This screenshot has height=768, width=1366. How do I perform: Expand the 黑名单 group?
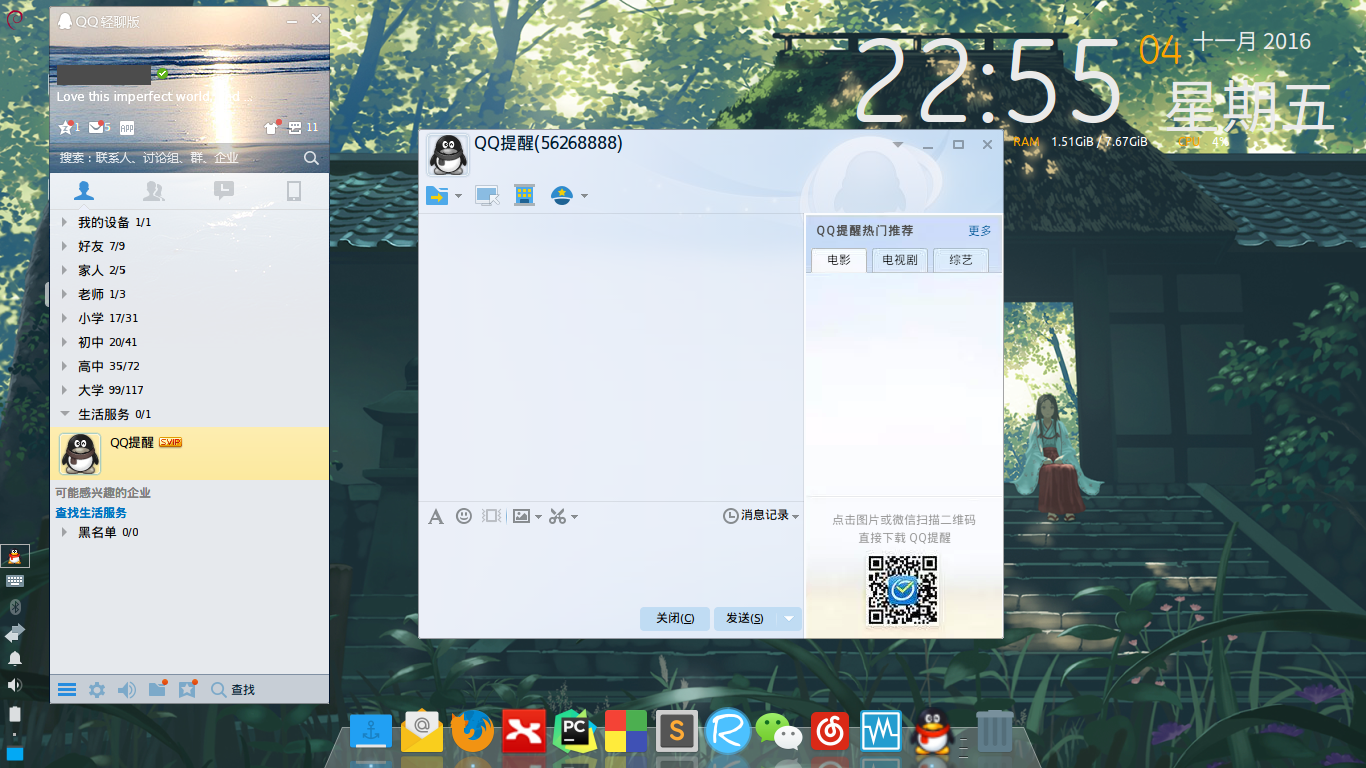(65, 532)
